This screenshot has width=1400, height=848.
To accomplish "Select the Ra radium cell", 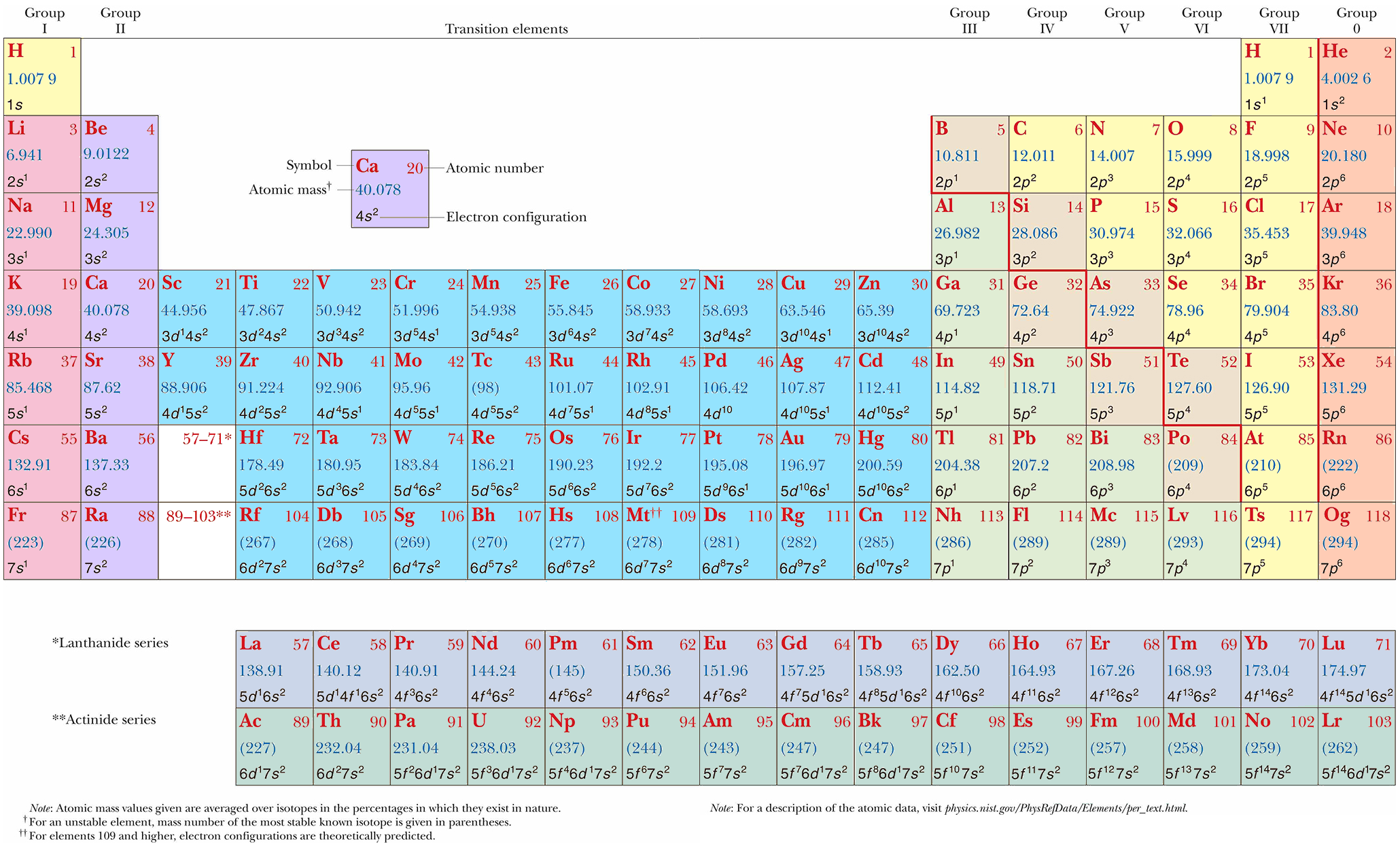I will click(120, 541).
